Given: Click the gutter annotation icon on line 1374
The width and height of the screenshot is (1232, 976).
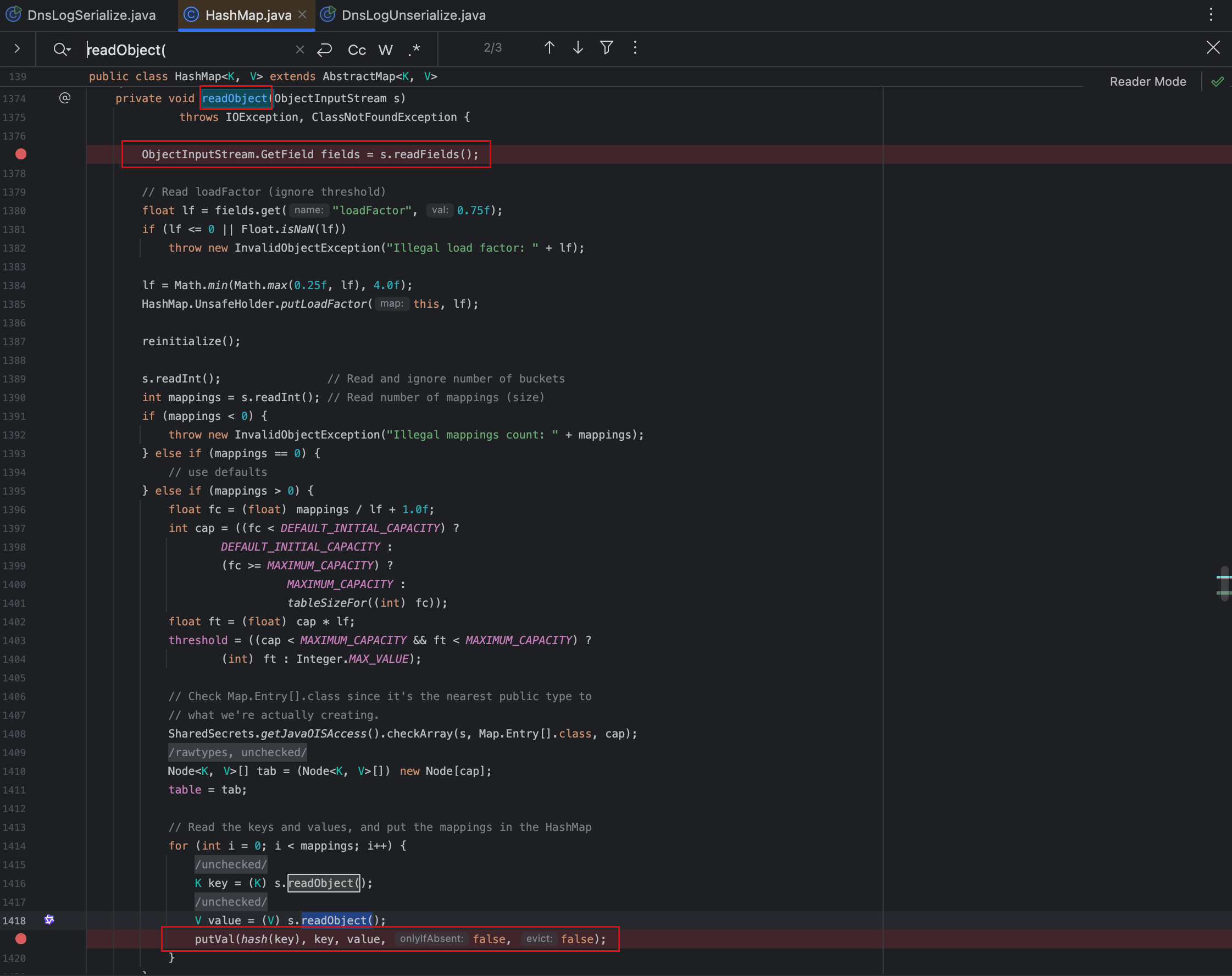Looking at the screenshot, I should [x=65, y=98].
